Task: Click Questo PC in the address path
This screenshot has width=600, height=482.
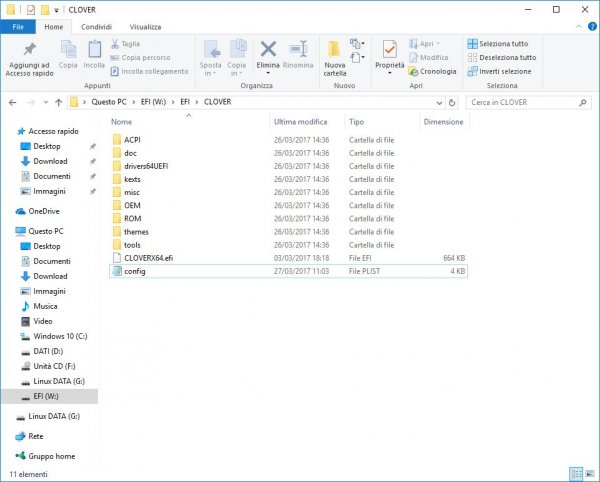Action: [109, 102]
